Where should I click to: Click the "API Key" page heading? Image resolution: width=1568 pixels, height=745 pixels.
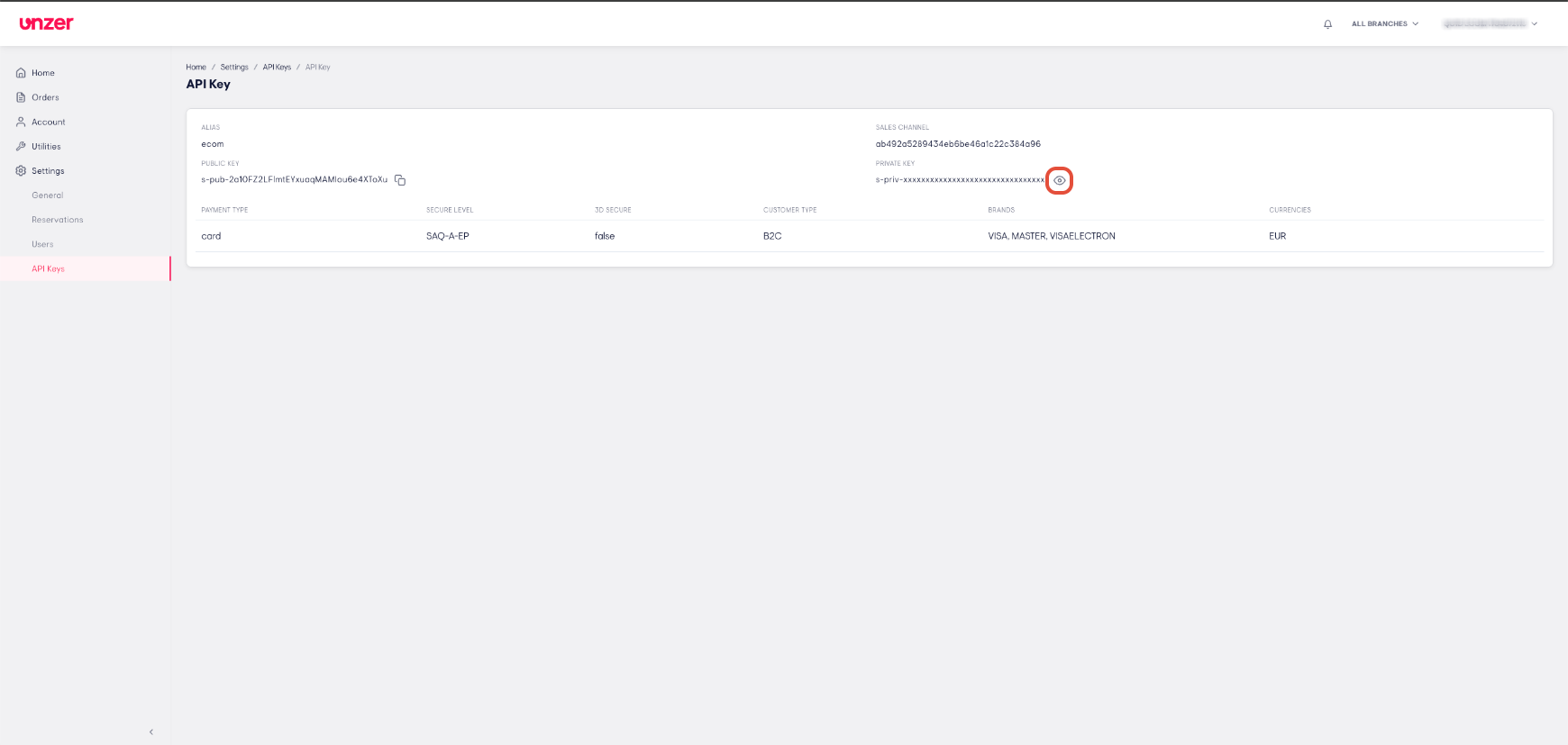pos(208,84)
